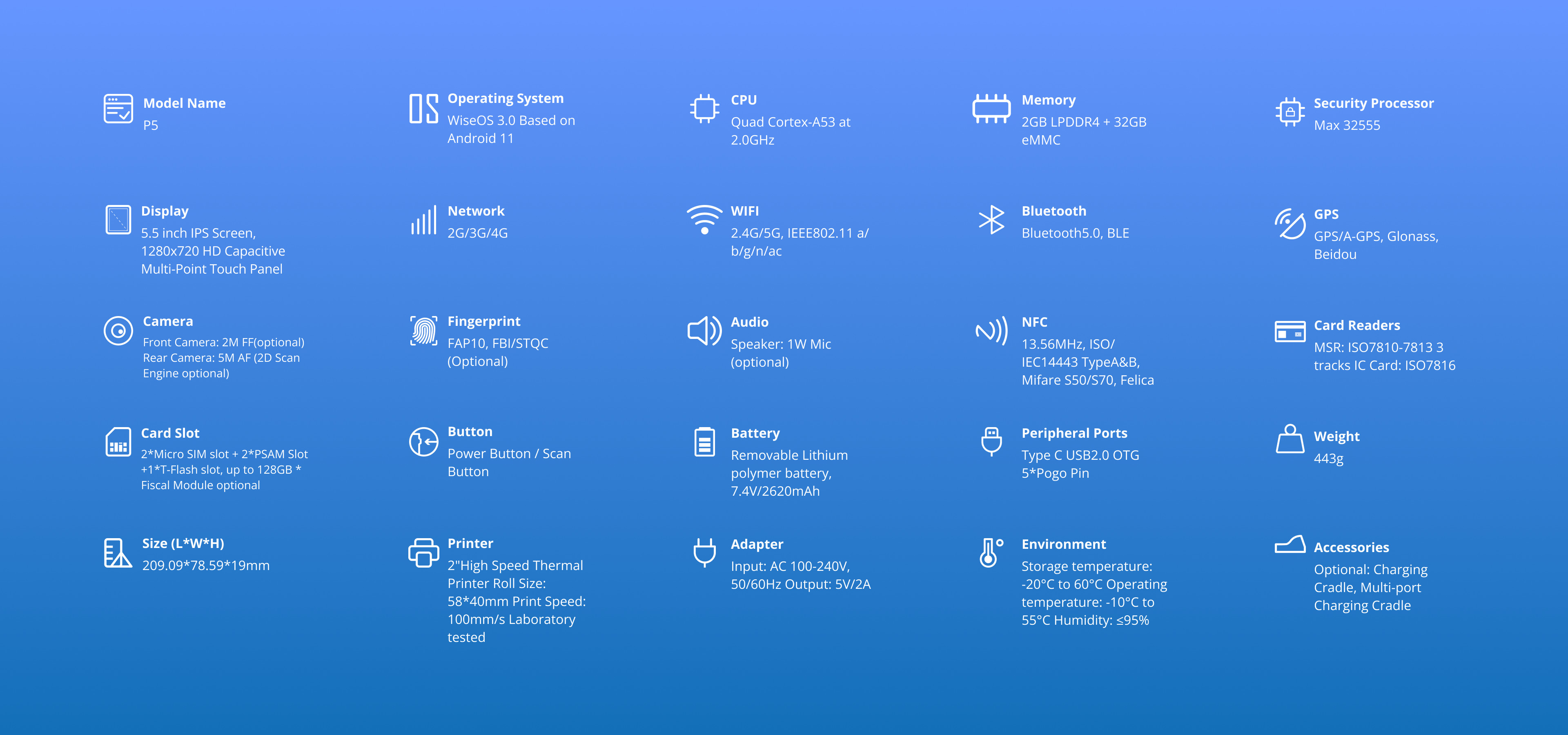1568x735 pixels.
Task: Click the Model Name checklist icon
Action: tap(118, 108)
